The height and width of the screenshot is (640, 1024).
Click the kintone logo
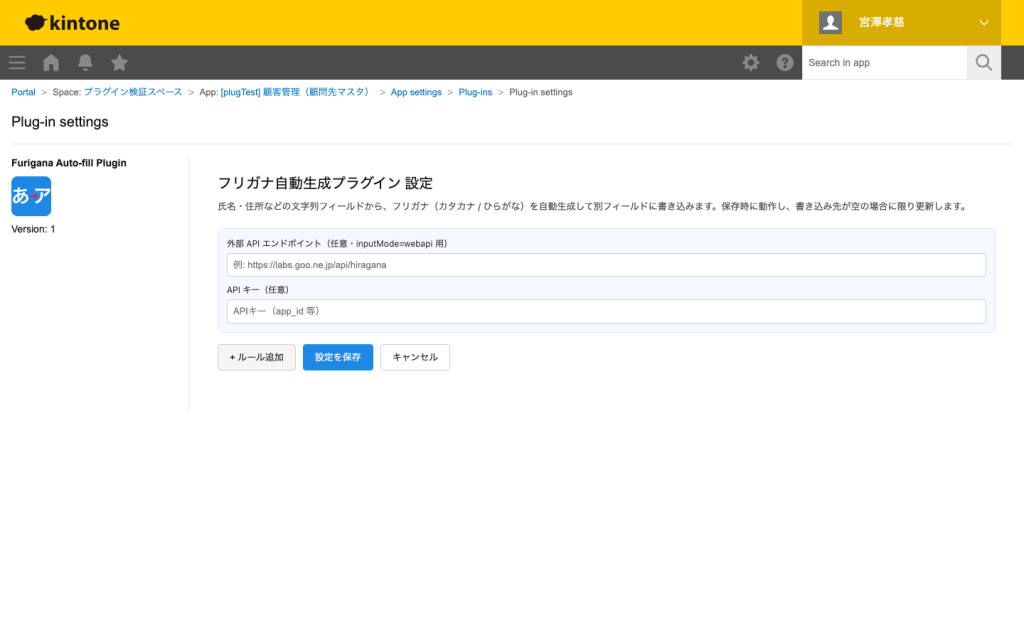(x=71, y=22)
